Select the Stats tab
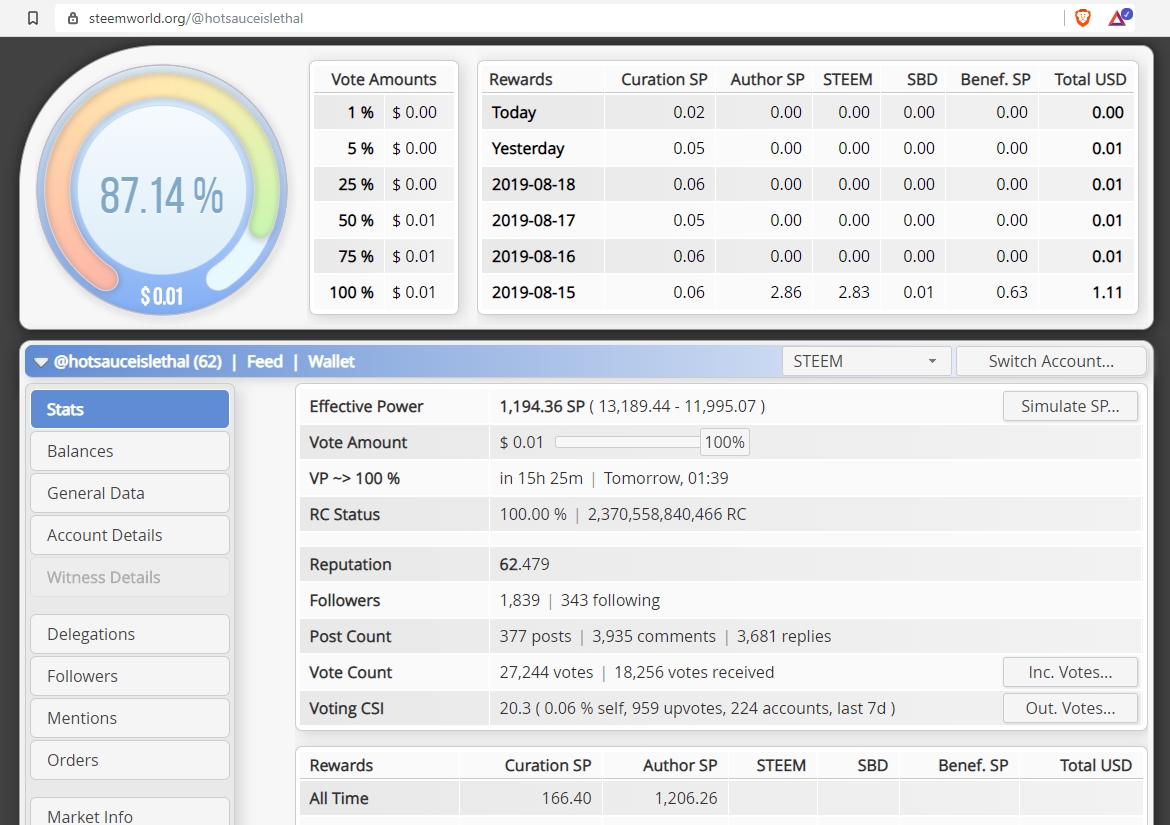Screen dimensions: 1170x825 130,409
